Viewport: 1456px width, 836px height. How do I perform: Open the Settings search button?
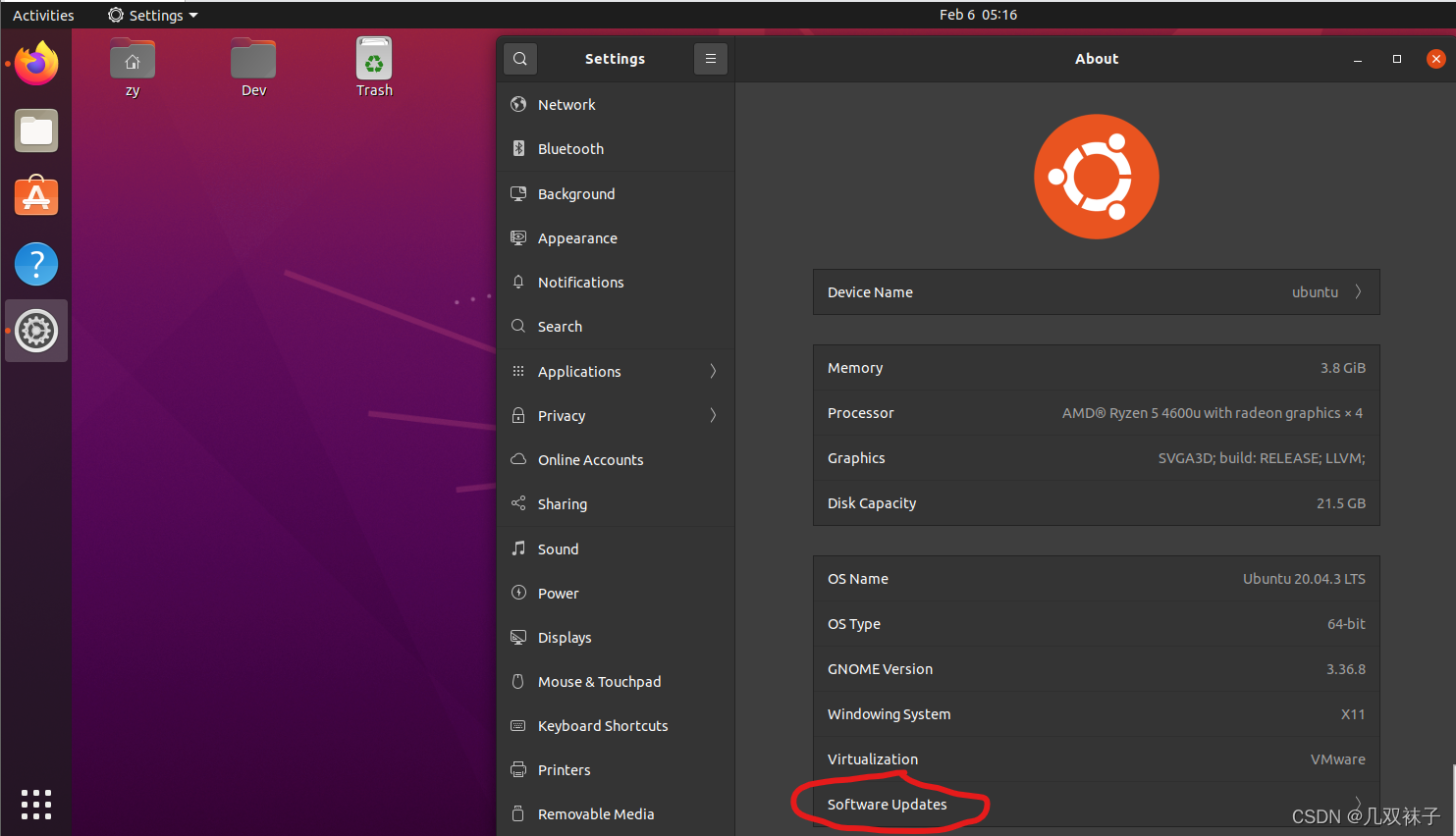520,59
